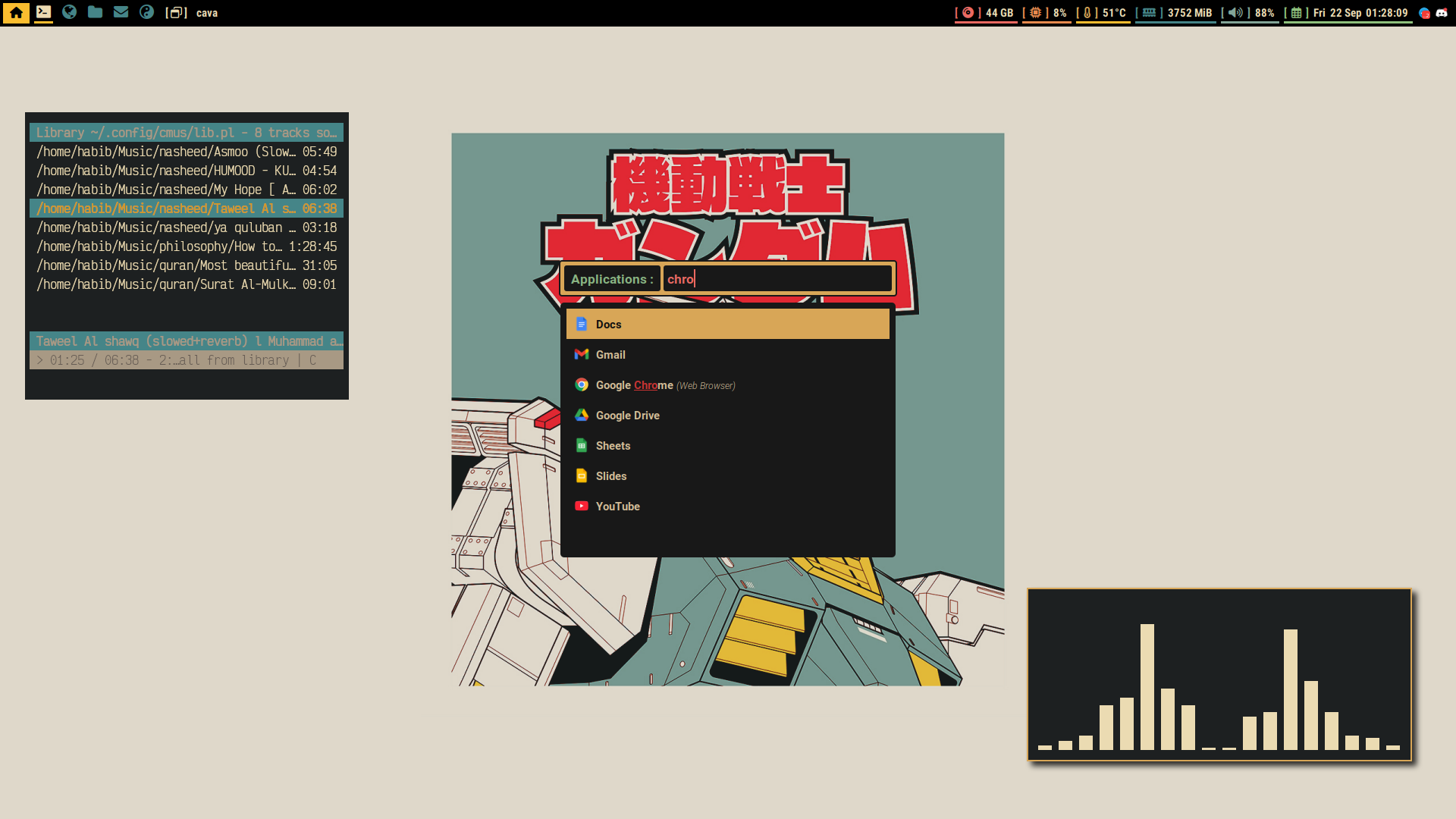The image size is (1456, 819).
Task: Click the 3752 MiB memory value
Action: click(x=1190, y=13)
